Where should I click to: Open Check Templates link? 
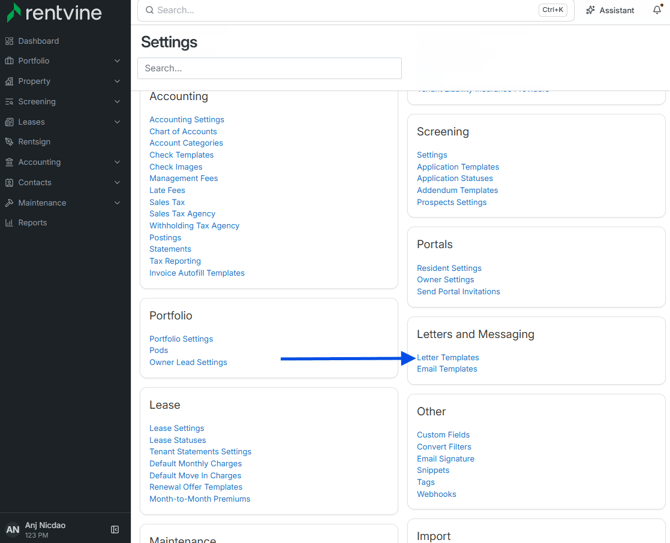[x=181, y=155]
